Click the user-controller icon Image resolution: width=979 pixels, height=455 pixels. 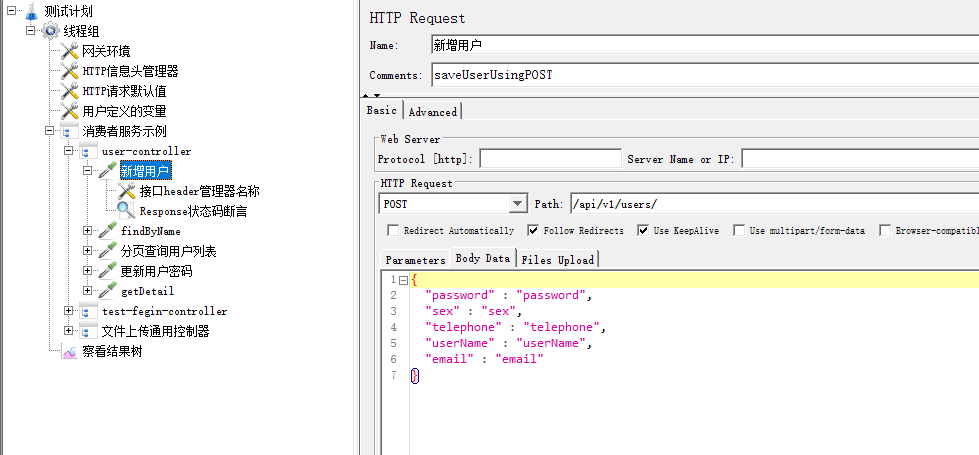click(x=88, y=152)
